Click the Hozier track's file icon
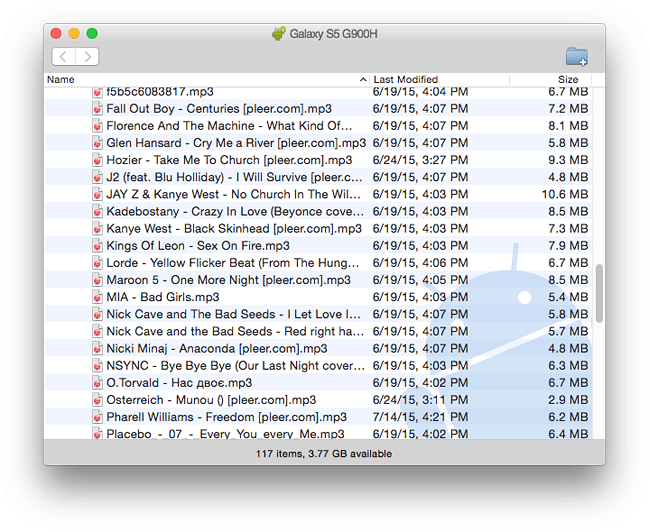This screenshot has width=650, height=532. click(97, 160)
